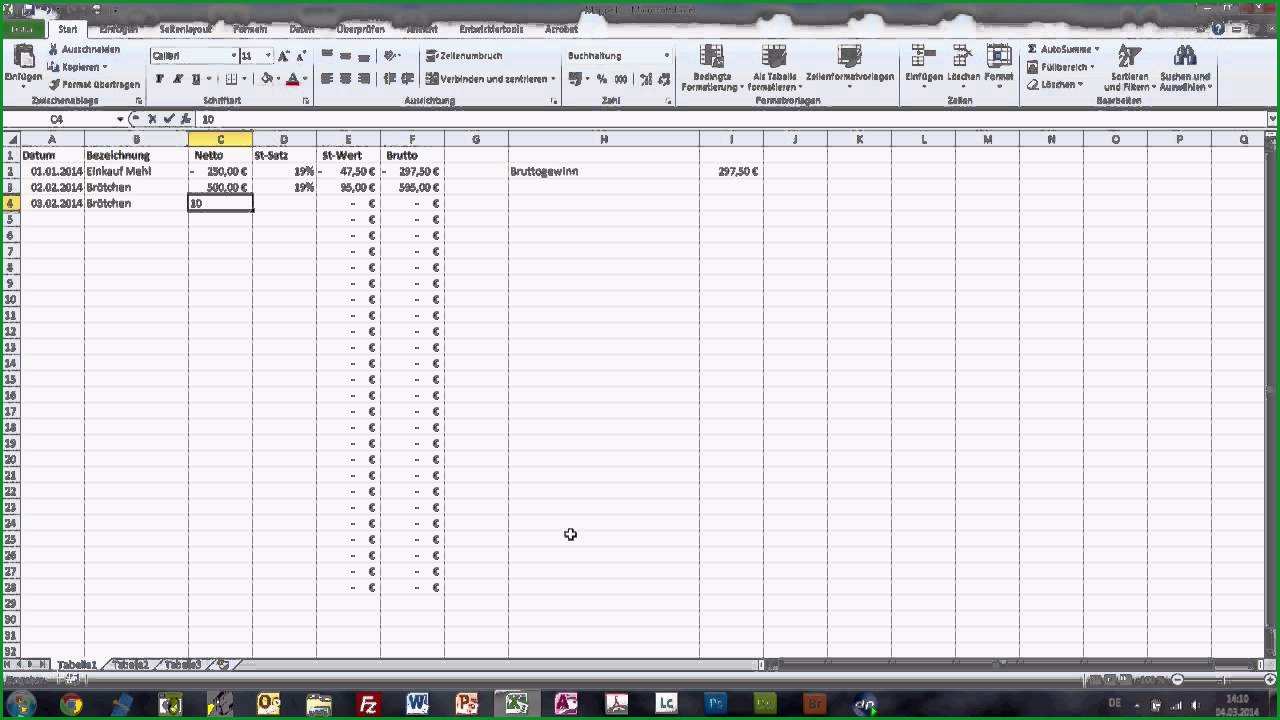Open Suchen und Auswählen menu

pyautogui.click(x=1185, y=68)
